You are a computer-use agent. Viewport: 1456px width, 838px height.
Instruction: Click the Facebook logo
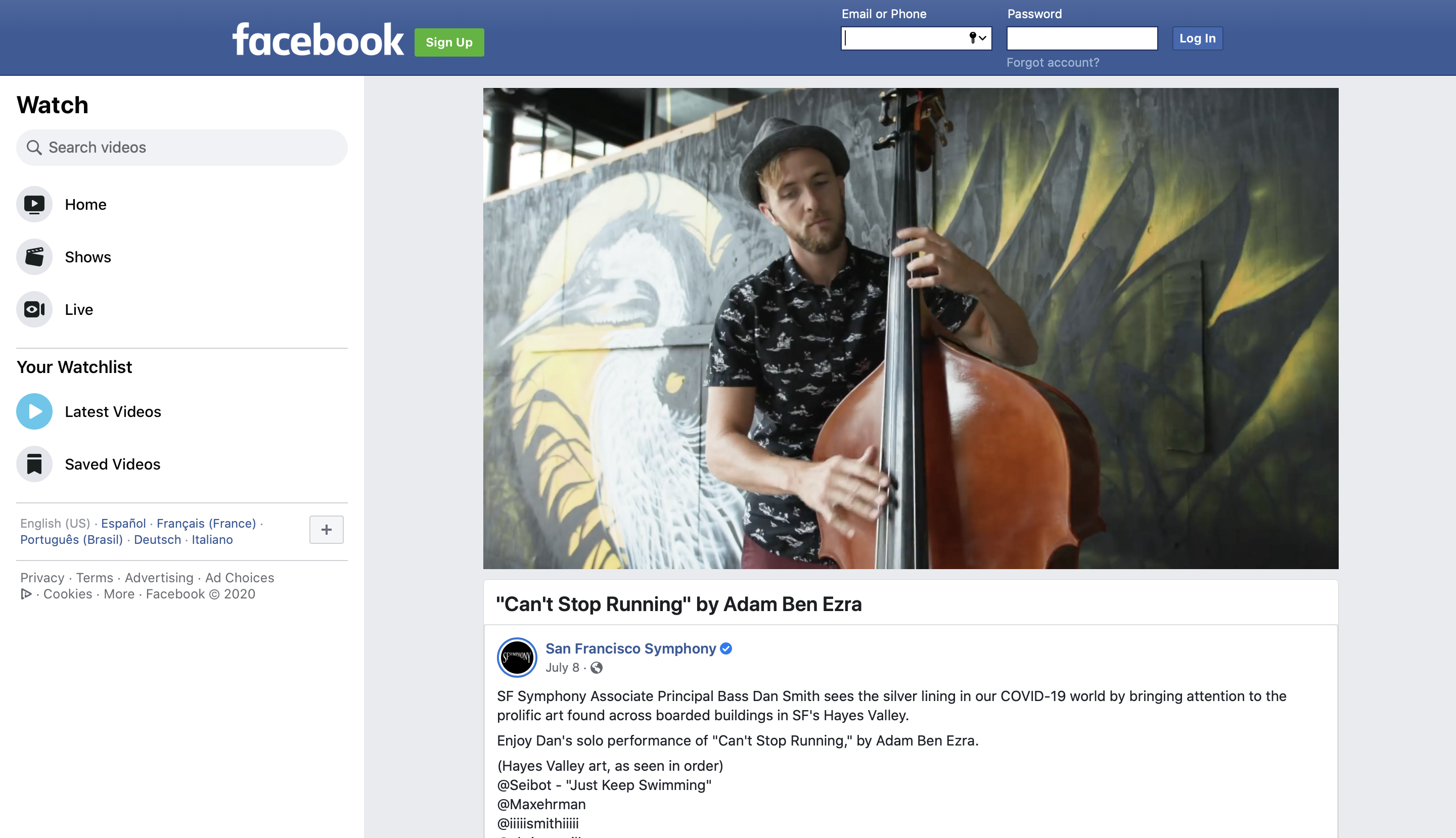318,40
